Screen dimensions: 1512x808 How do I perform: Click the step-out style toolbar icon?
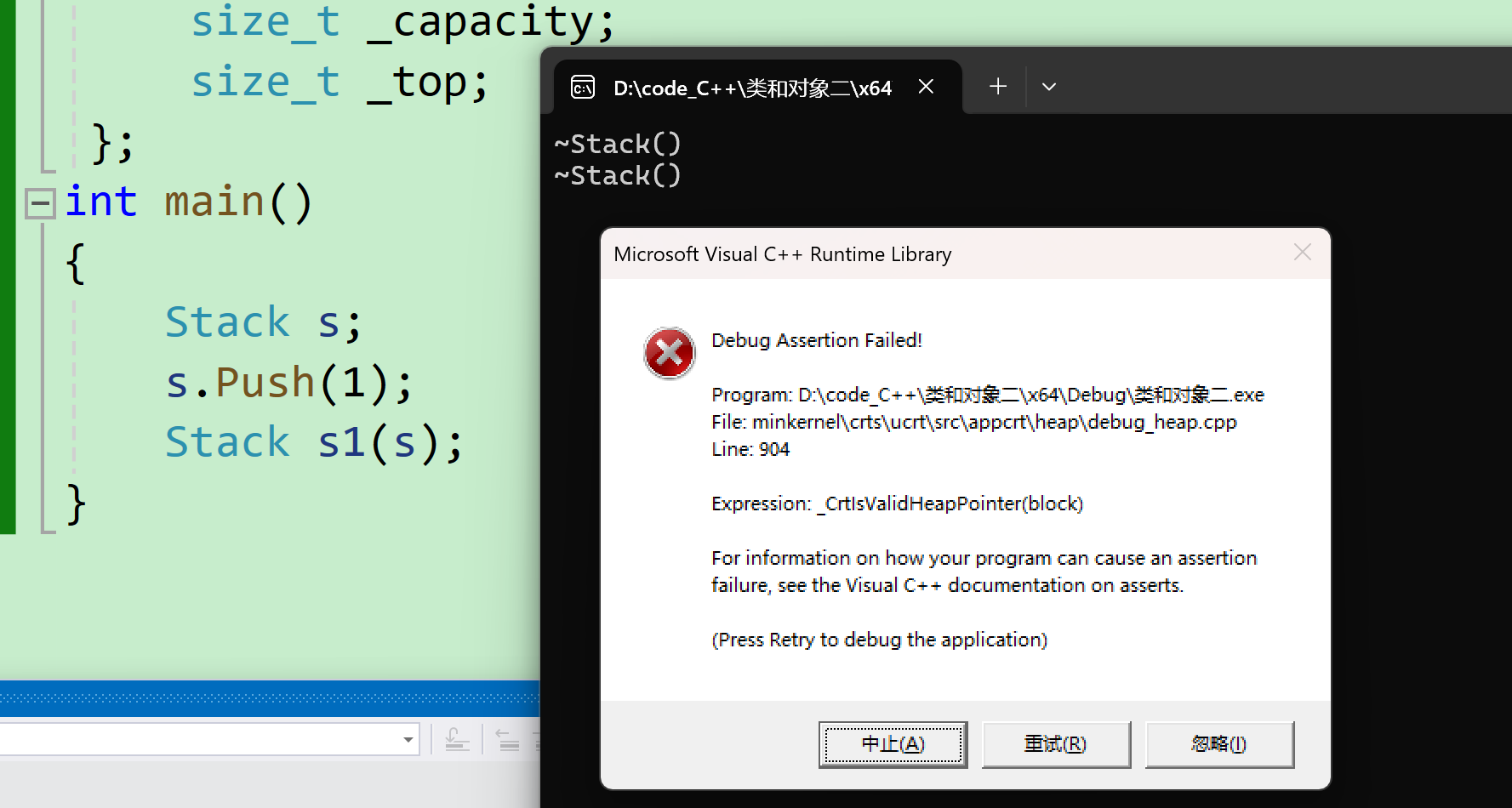pyautogui.click(x=457, y=740)
